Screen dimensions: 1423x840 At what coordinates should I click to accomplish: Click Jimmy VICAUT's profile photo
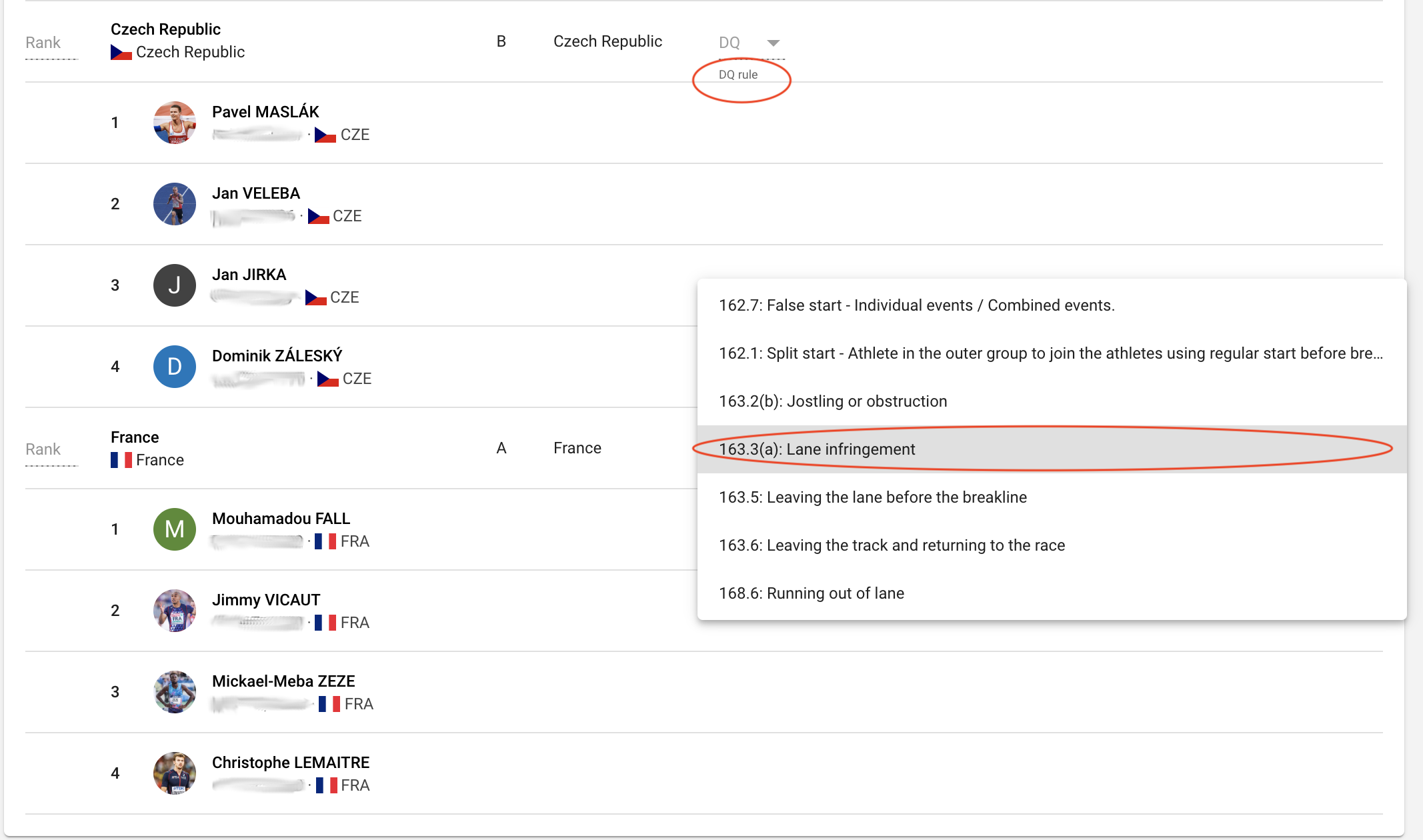click(x=174, y=611)
